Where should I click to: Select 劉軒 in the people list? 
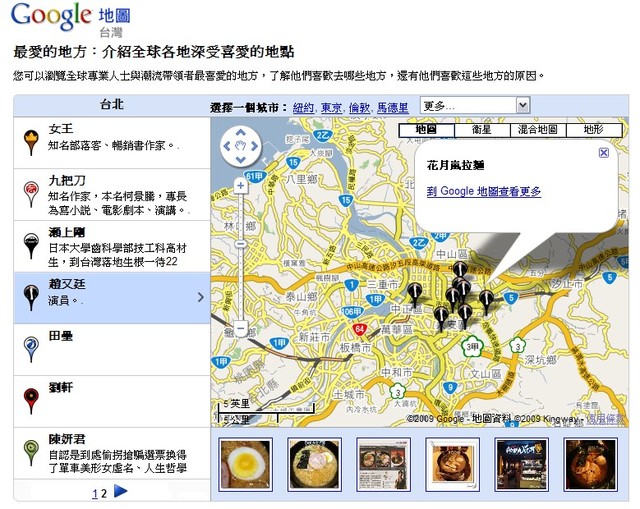112,402
